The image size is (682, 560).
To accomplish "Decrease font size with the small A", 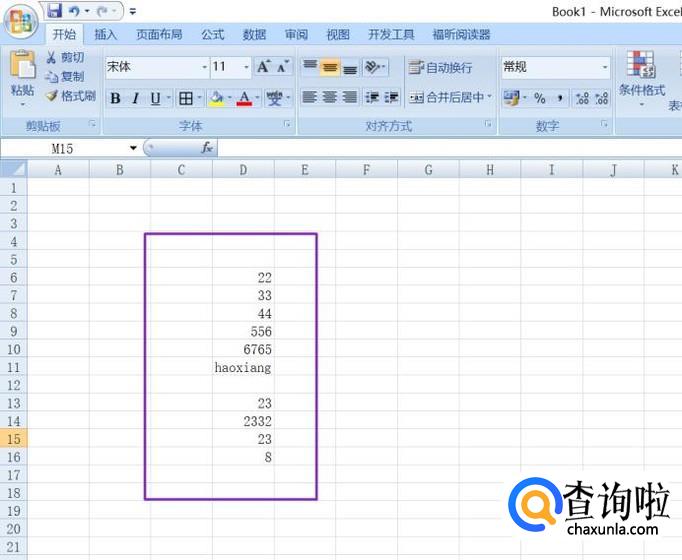I will click(x=283, y=67).
